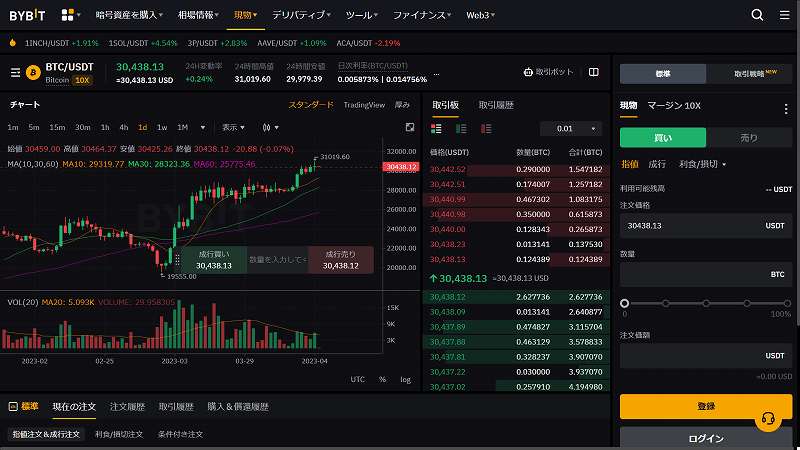Switch to trading strategy mode toggle
This screenshot has width=800, height=450.
[749, 74]
